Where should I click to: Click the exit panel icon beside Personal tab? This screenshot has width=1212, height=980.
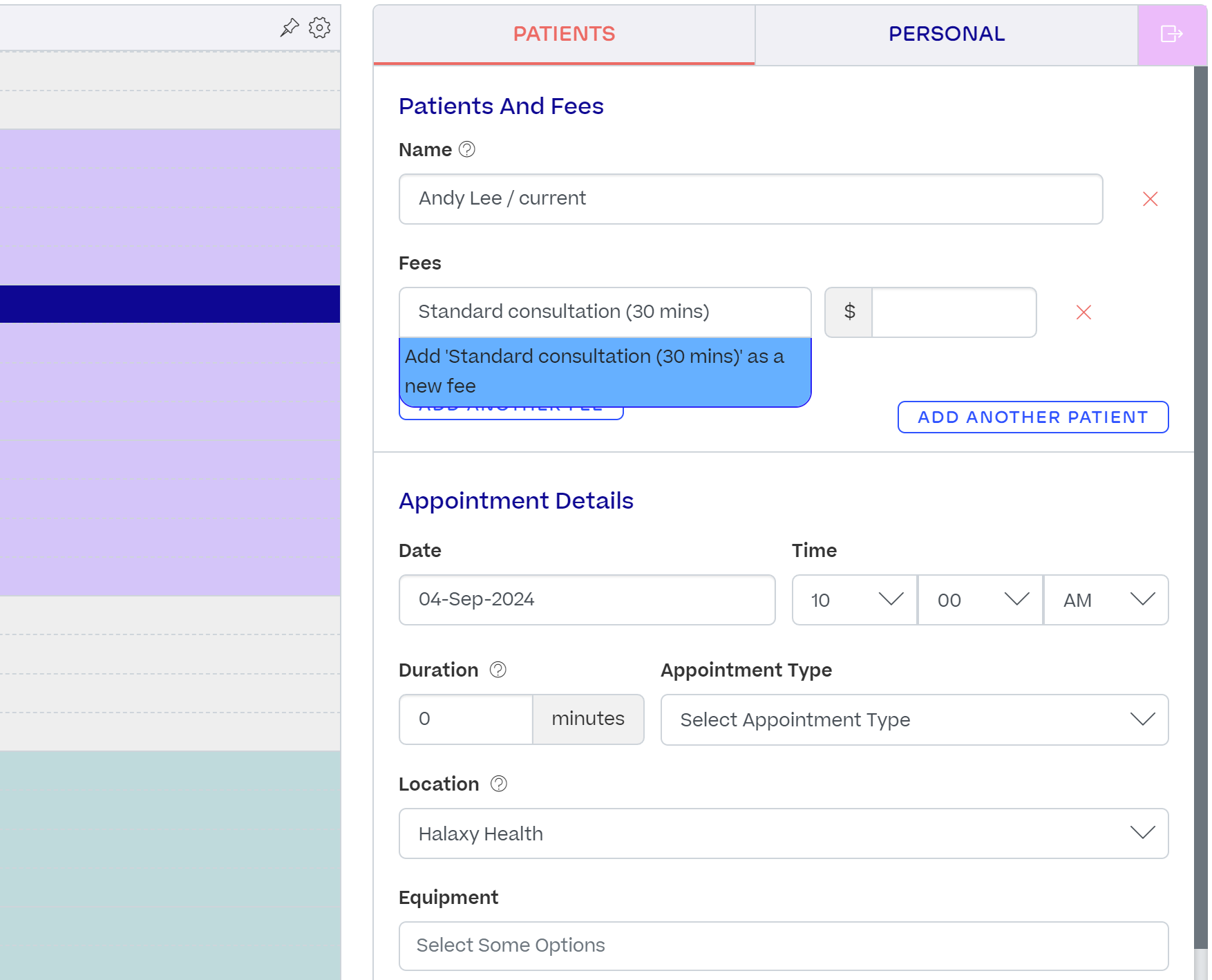pos(1172,34)
